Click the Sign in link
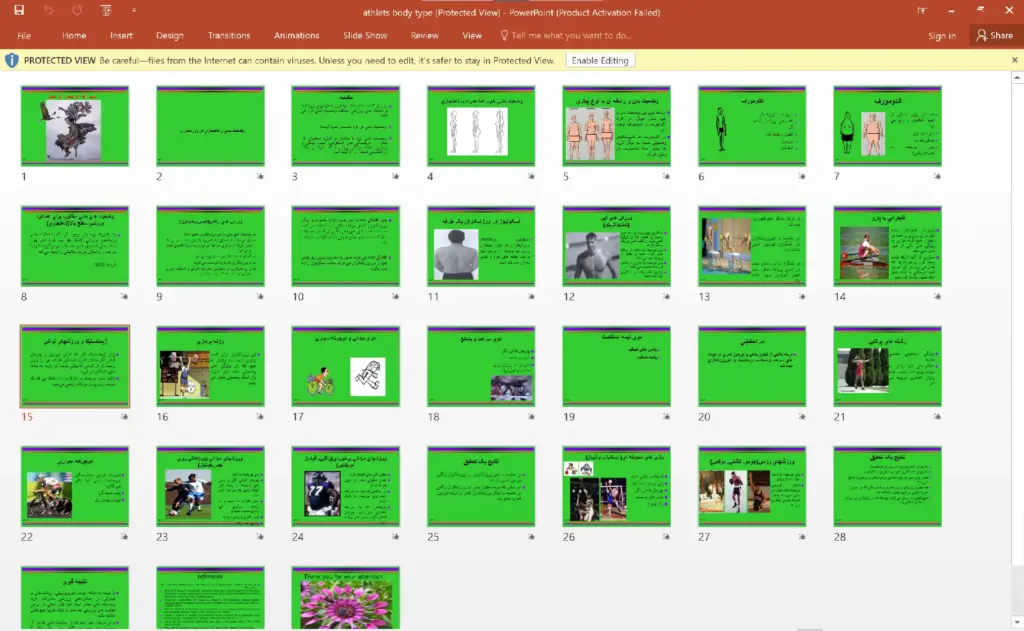 (x=941, y=35)
